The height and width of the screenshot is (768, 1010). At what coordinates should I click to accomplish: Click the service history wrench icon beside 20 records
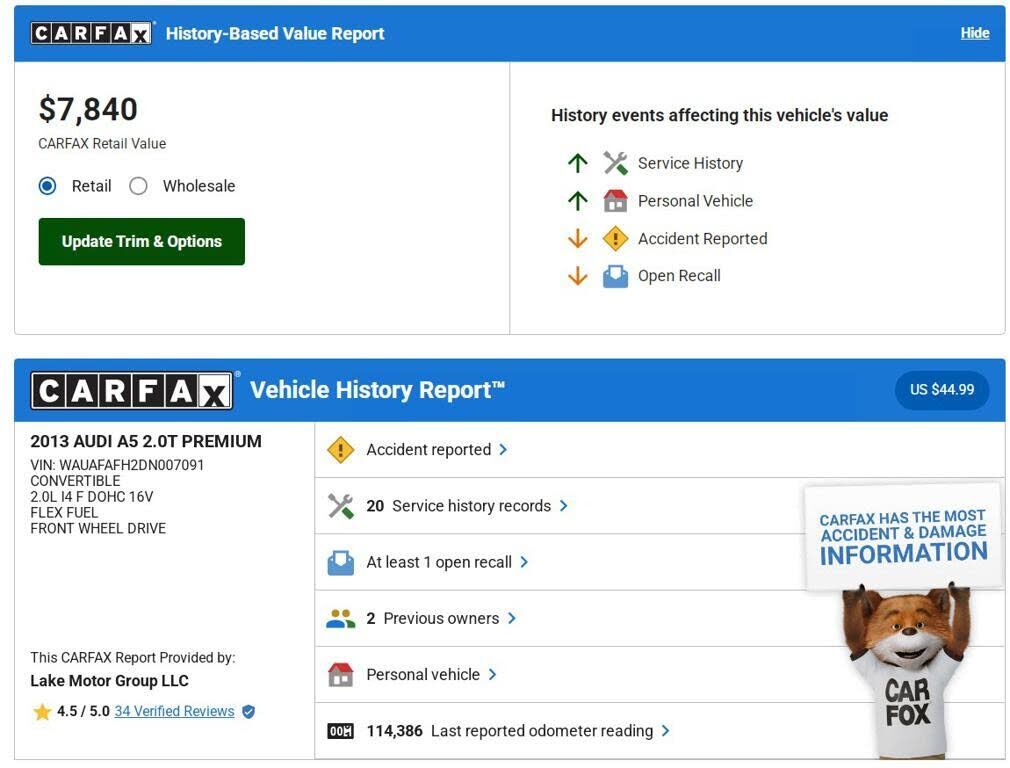coord(341,506)
